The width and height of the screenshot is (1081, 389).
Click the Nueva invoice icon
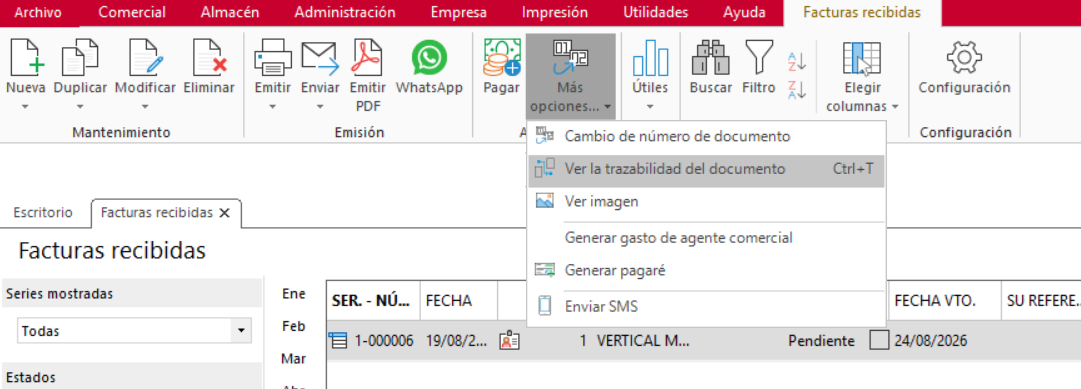click(x=26, y=57)
